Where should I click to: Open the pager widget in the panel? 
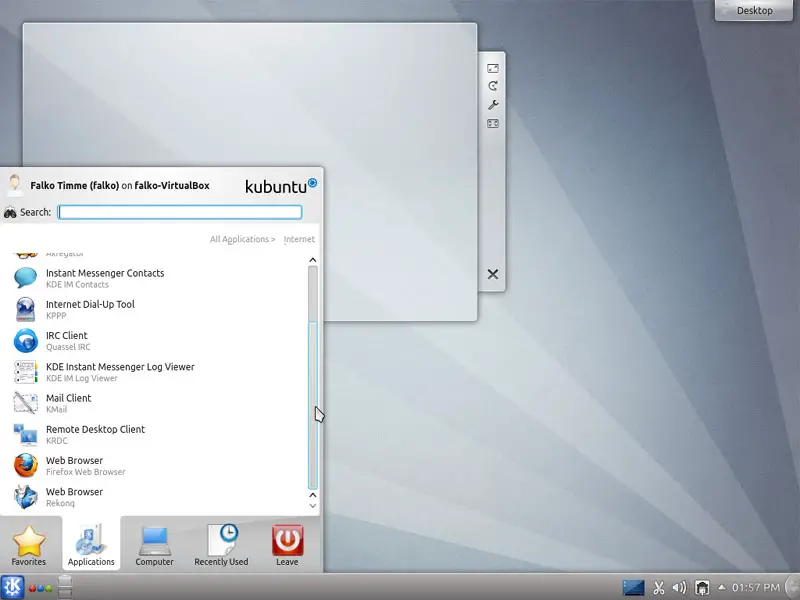click(65, 587)
